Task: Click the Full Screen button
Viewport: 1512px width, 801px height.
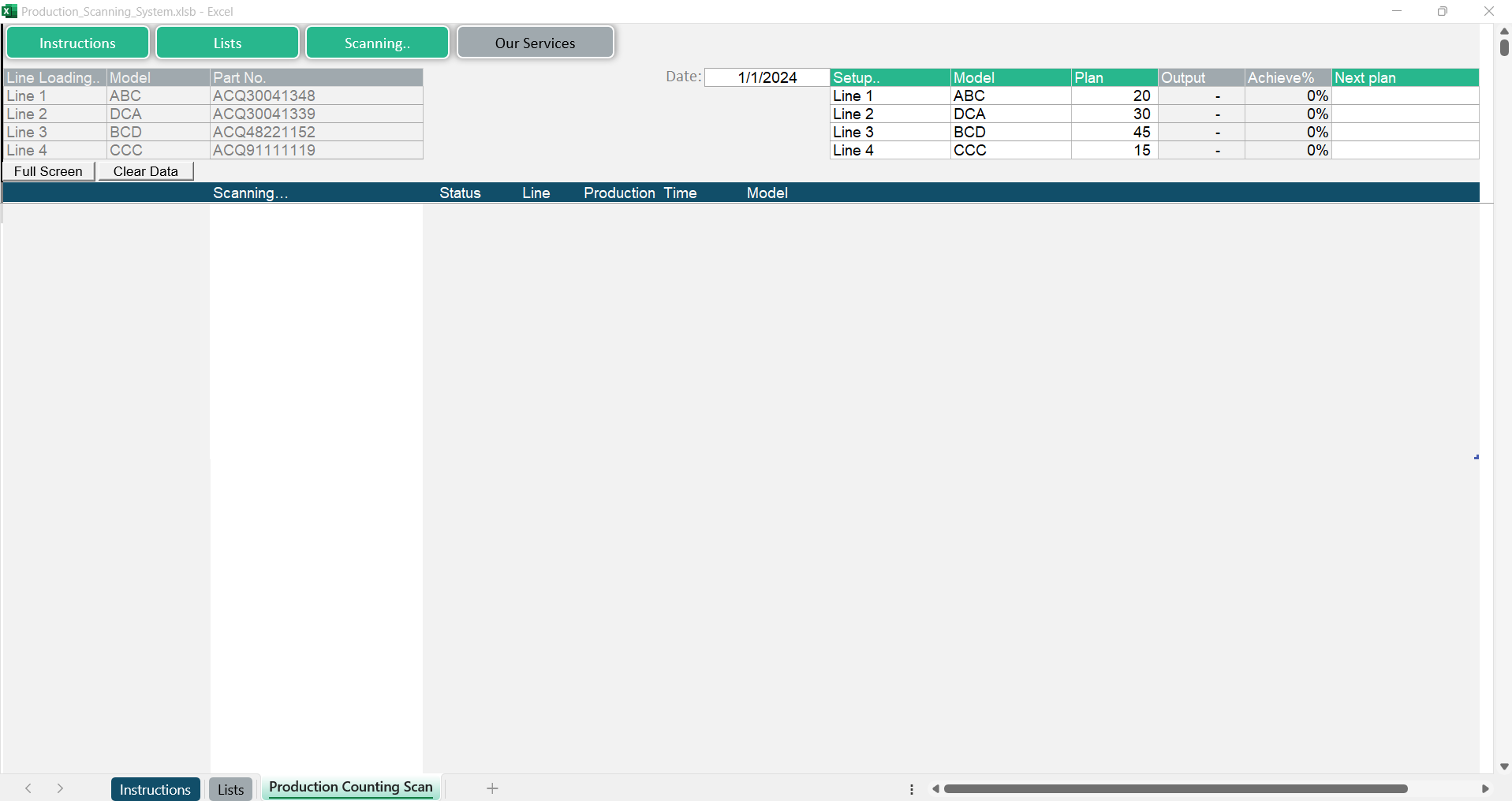Action: [x=48, y=171]
